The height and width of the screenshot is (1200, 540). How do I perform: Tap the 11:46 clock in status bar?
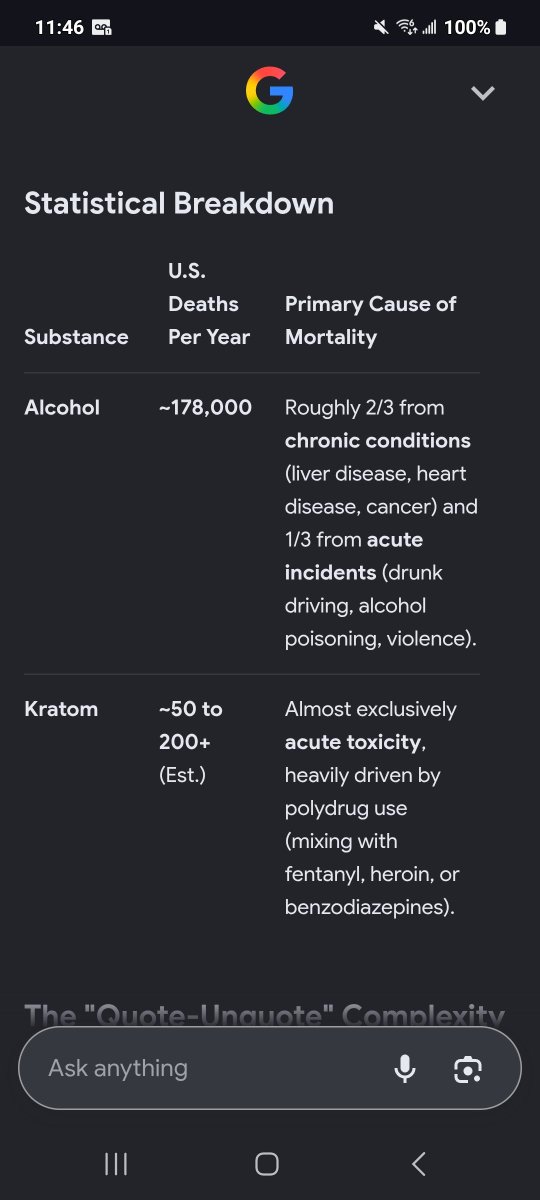59,28
